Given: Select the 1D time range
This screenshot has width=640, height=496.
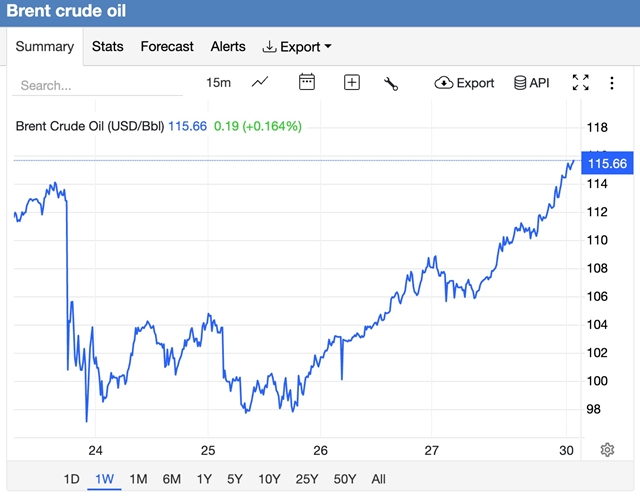Looking at the screenshot, I should click(72, 479).
